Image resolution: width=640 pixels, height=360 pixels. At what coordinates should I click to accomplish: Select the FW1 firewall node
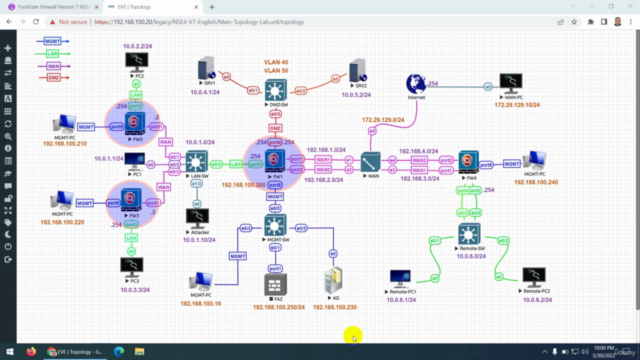(x=274, y=160)
